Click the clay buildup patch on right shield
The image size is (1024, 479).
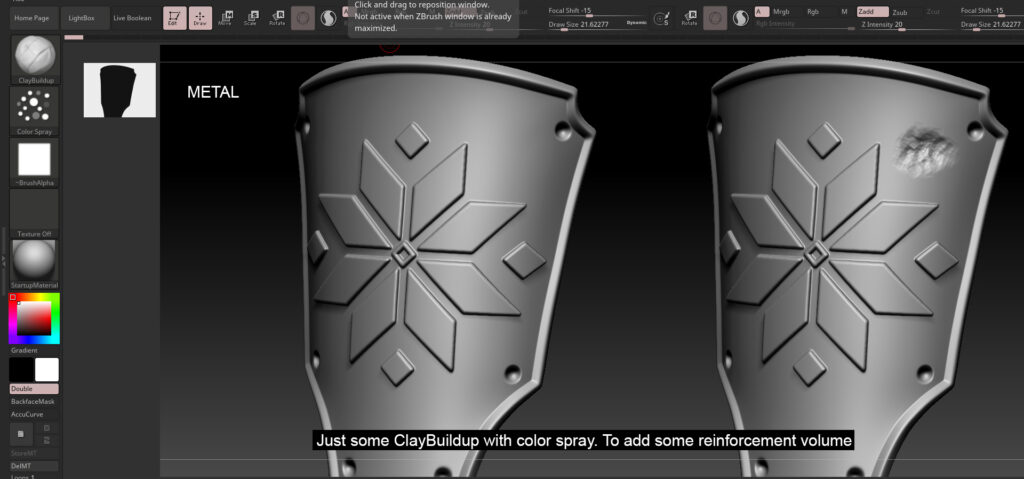pos(925,151)
